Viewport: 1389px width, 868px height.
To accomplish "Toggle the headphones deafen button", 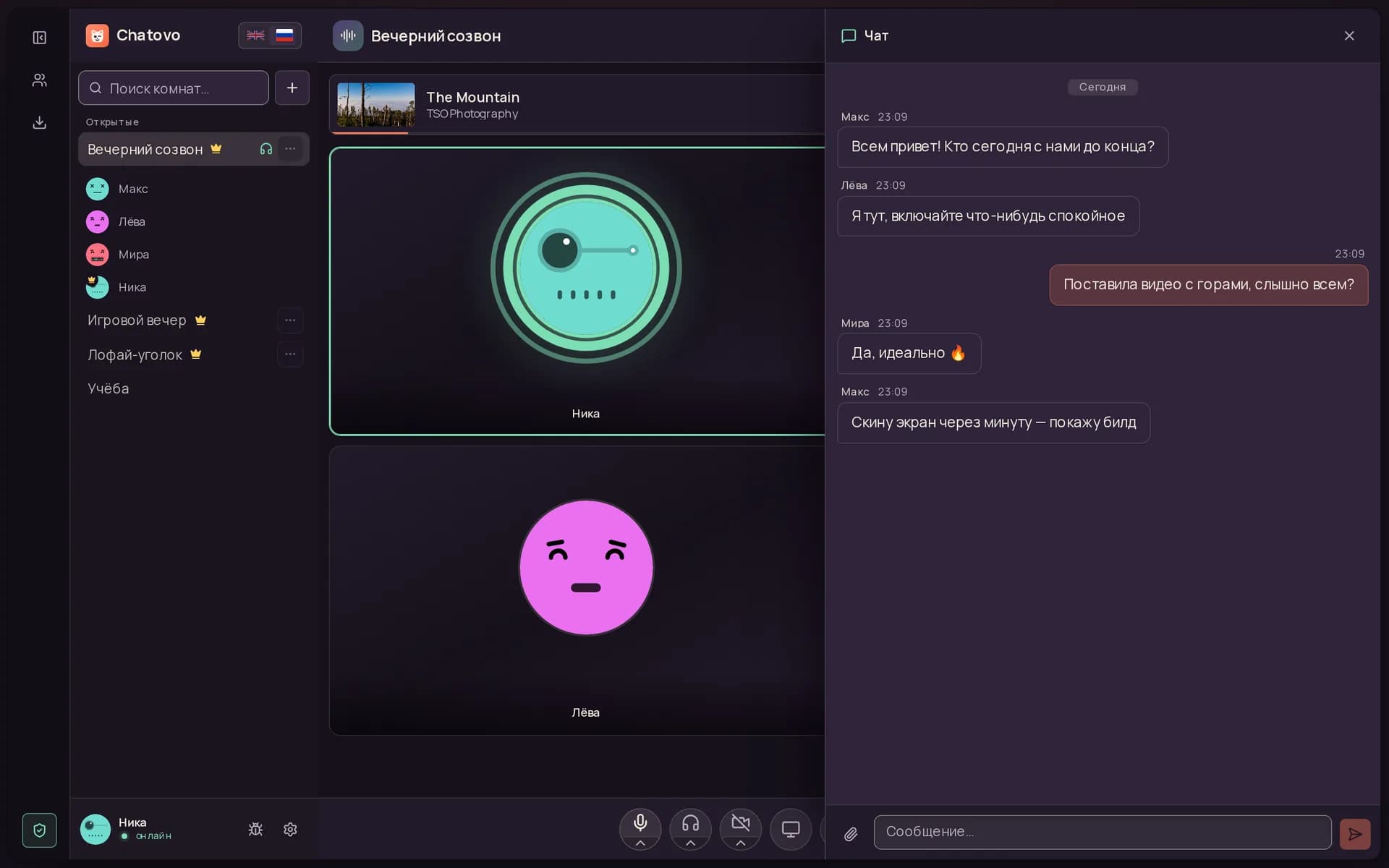I will pyautogui.click(x=690, y=823).
